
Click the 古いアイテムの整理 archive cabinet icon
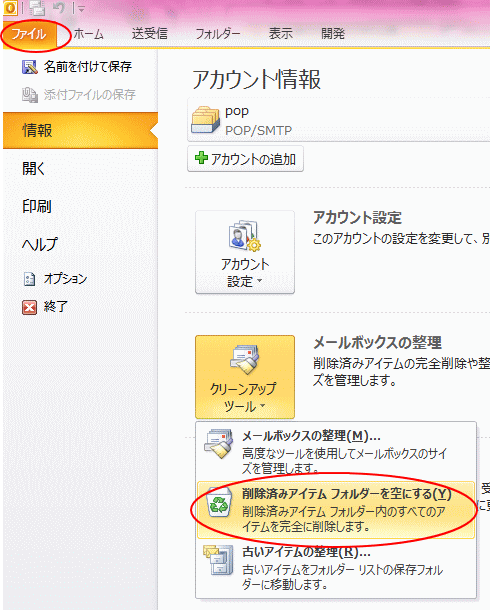click(219, 560)
